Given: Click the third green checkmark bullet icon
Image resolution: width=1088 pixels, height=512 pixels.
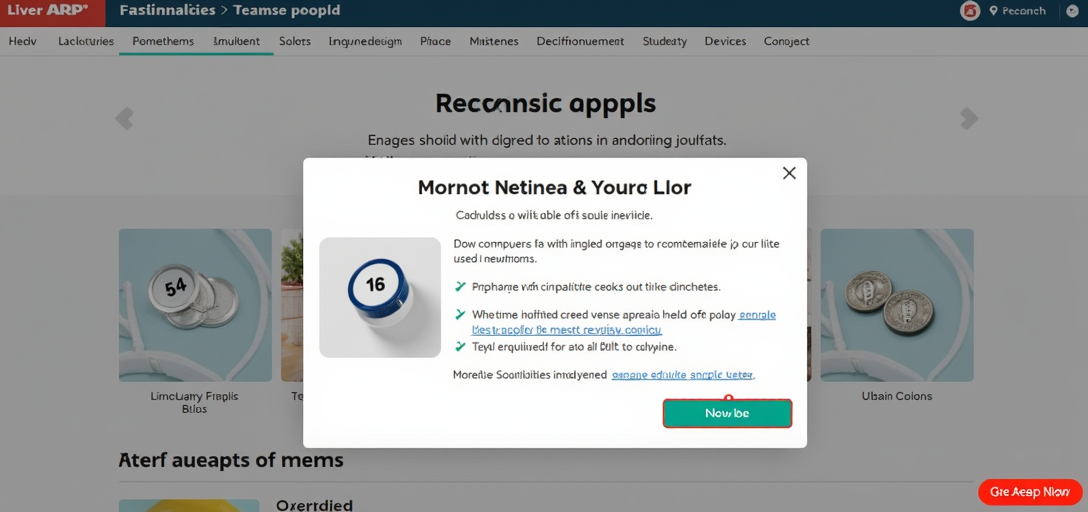Looking at the screenshot, I should click(x=459, y=345).
